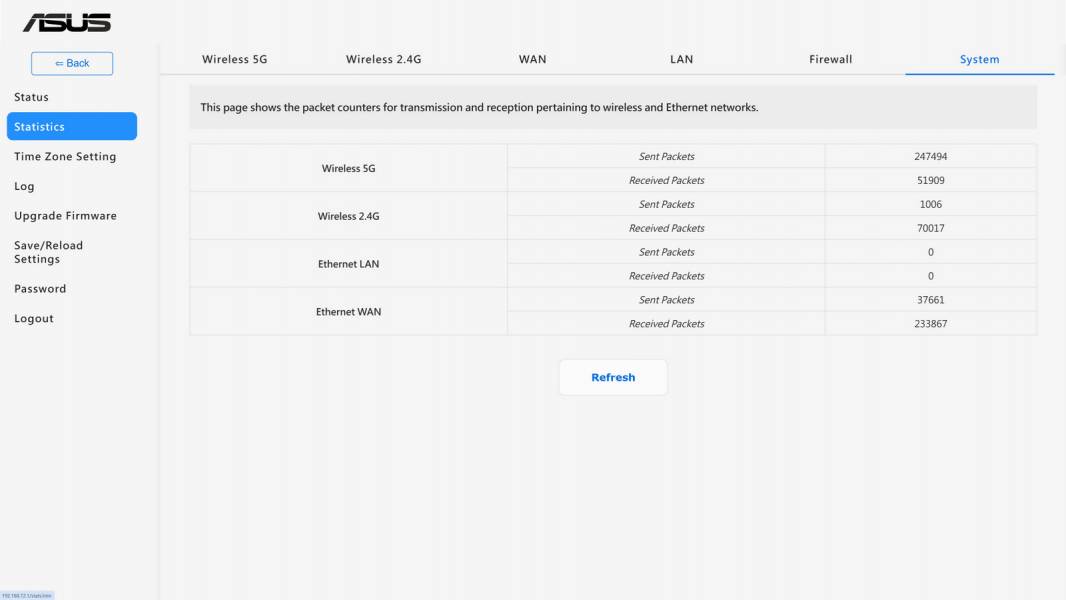Switch to the Firewall tab
This screenshot has width=1066, height=600.
click(830, 59)
